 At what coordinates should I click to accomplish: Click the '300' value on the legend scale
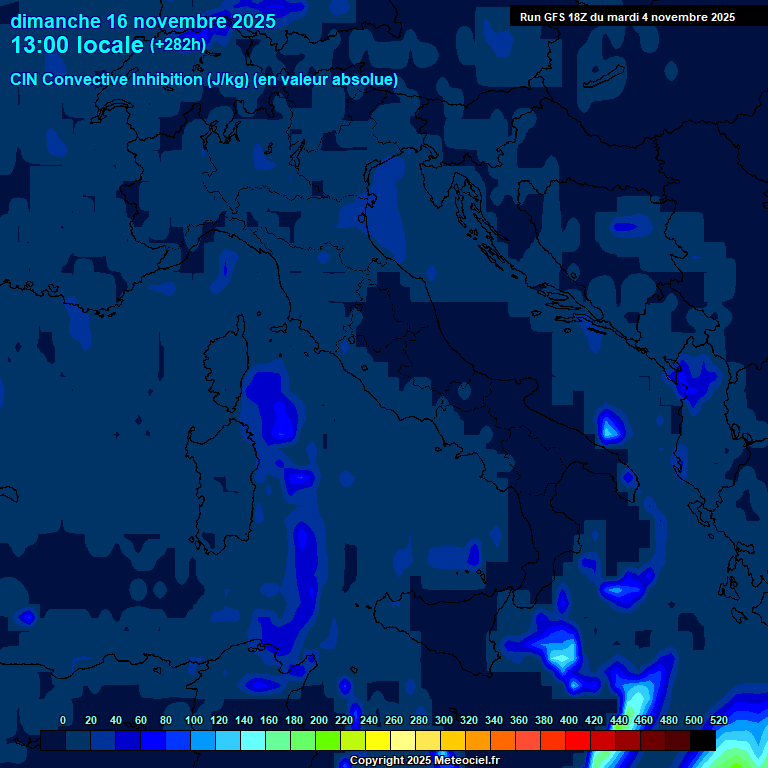point(443,720)
